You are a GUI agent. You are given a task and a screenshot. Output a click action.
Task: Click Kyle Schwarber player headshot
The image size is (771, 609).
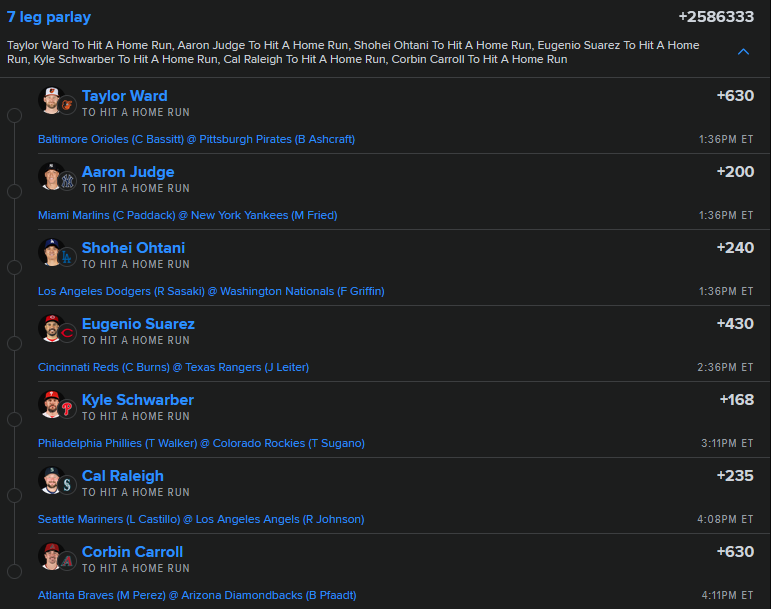[51, 404]
